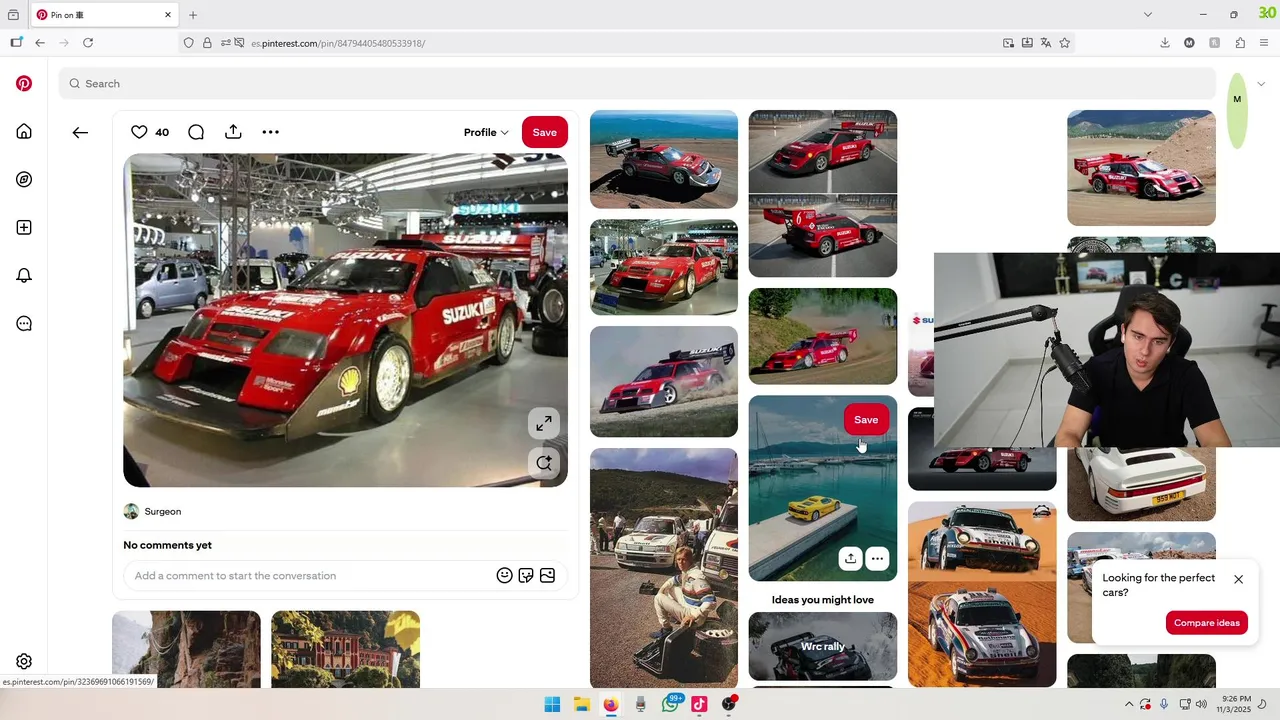
Task: Click the browser address bar URL
Action: point(338,43)
